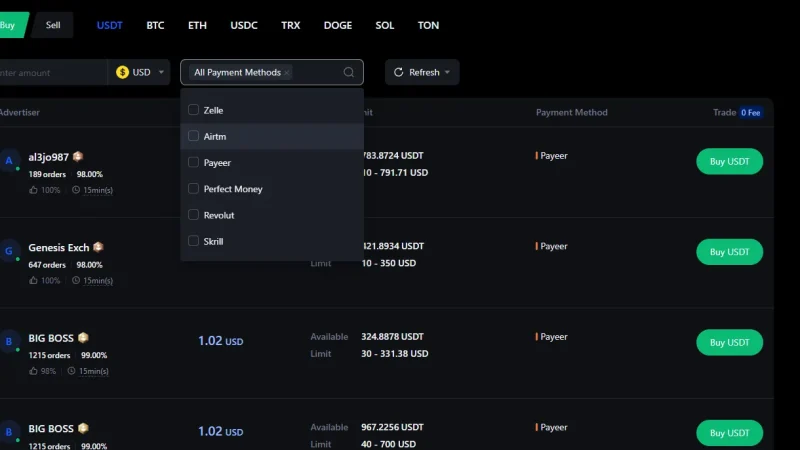Select the TRX coin tab
The width and height of the screenshot is (800, 450).
coord(291,26)
